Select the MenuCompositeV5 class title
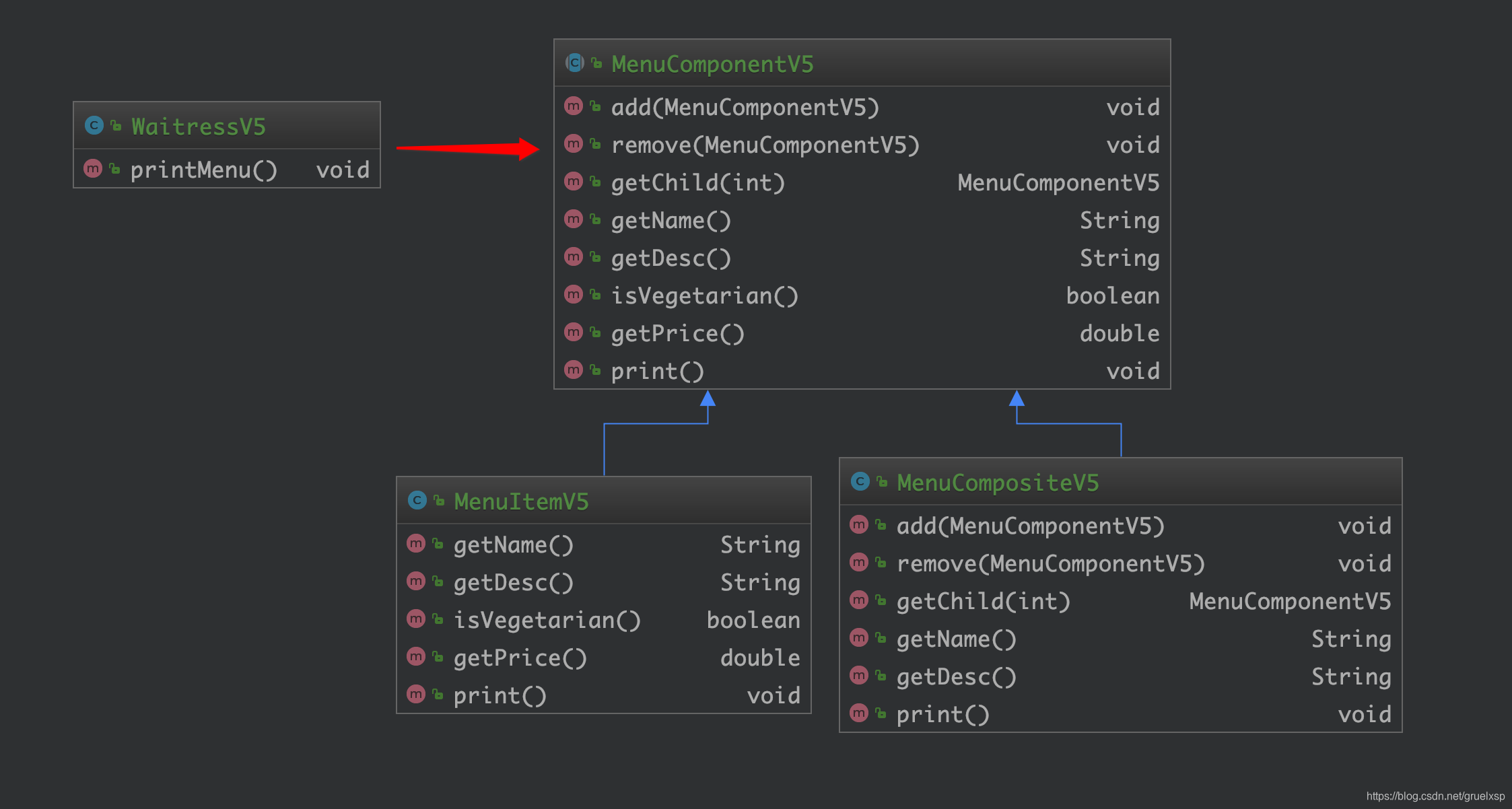Image resolution: width=1512 pixels, height=809 pixels. [998, 483]
